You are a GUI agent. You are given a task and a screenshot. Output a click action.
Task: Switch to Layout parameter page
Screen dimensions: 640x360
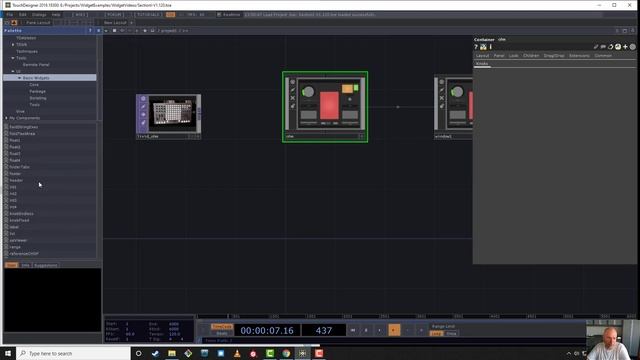482,56
